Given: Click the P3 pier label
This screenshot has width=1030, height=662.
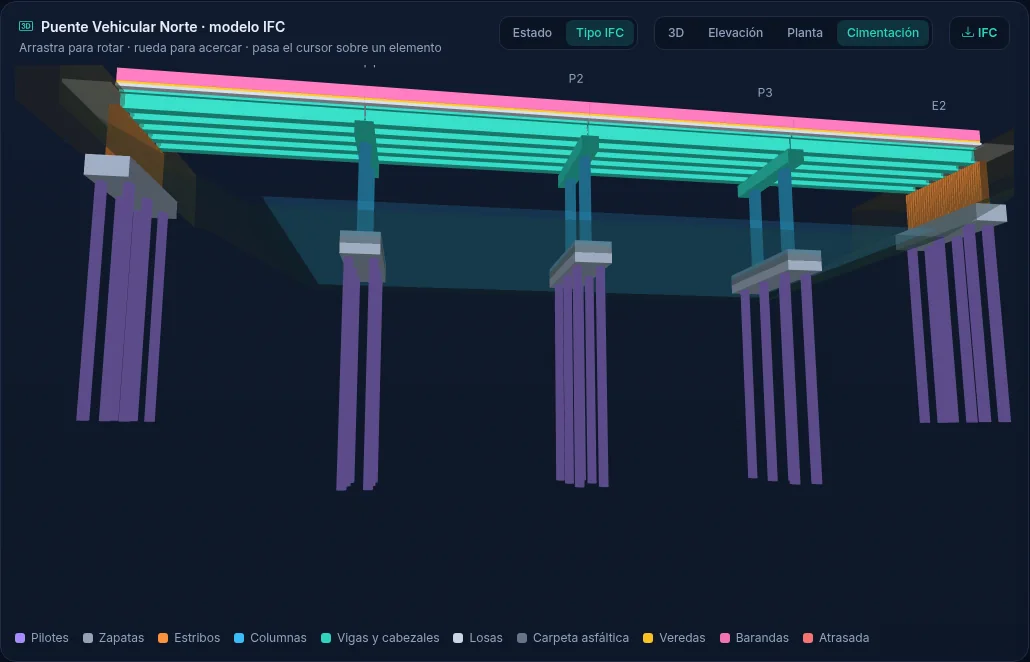Looking at the screenshot, I should tap(765, 93).
